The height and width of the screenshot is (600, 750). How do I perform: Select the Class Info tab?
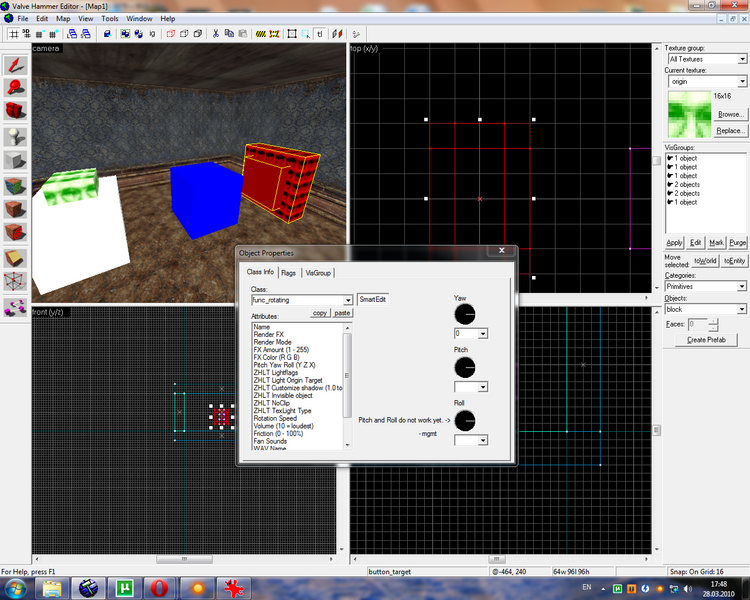click(x=260, y=272)
